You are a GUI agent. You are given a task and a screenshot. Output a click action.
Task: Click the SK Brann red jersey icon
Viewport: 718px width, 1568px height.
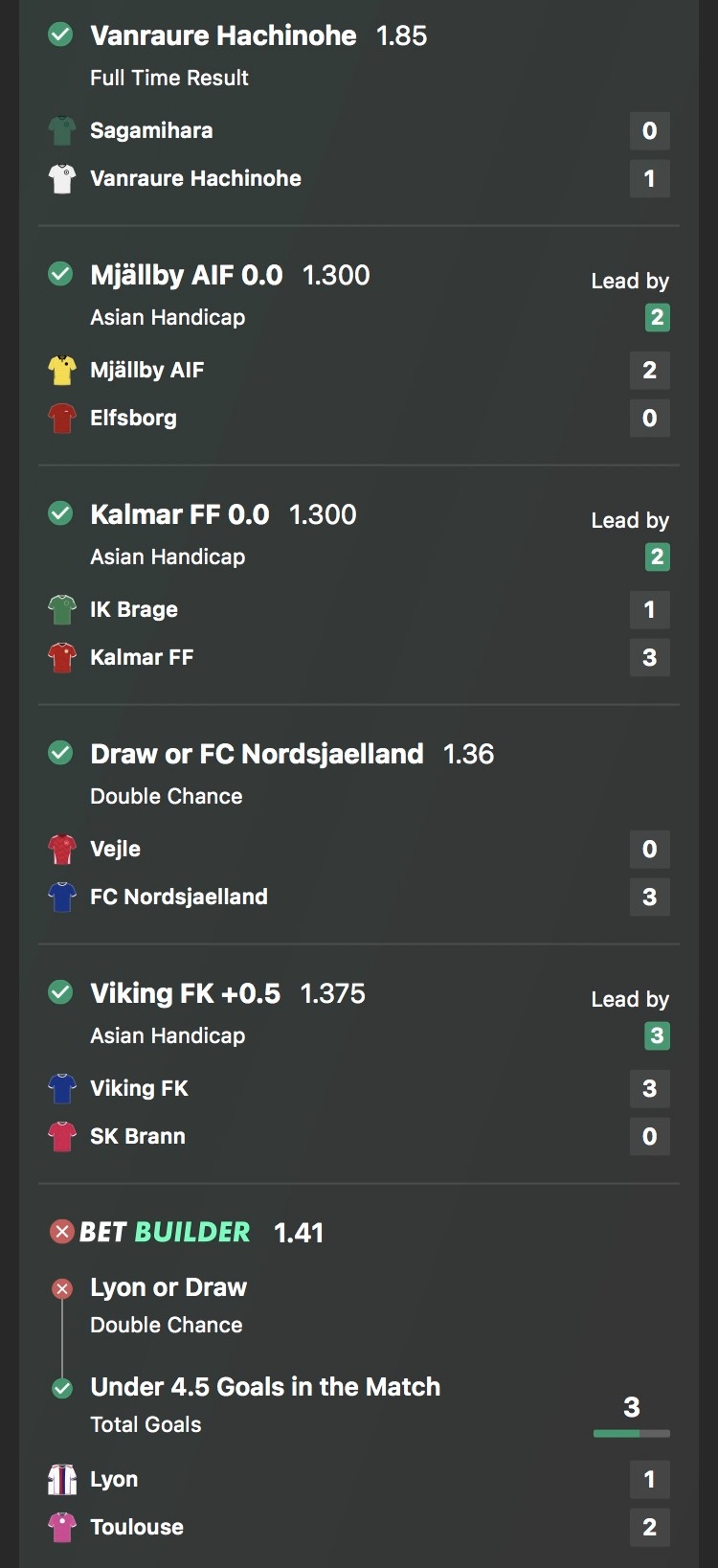coord(62,1137)
